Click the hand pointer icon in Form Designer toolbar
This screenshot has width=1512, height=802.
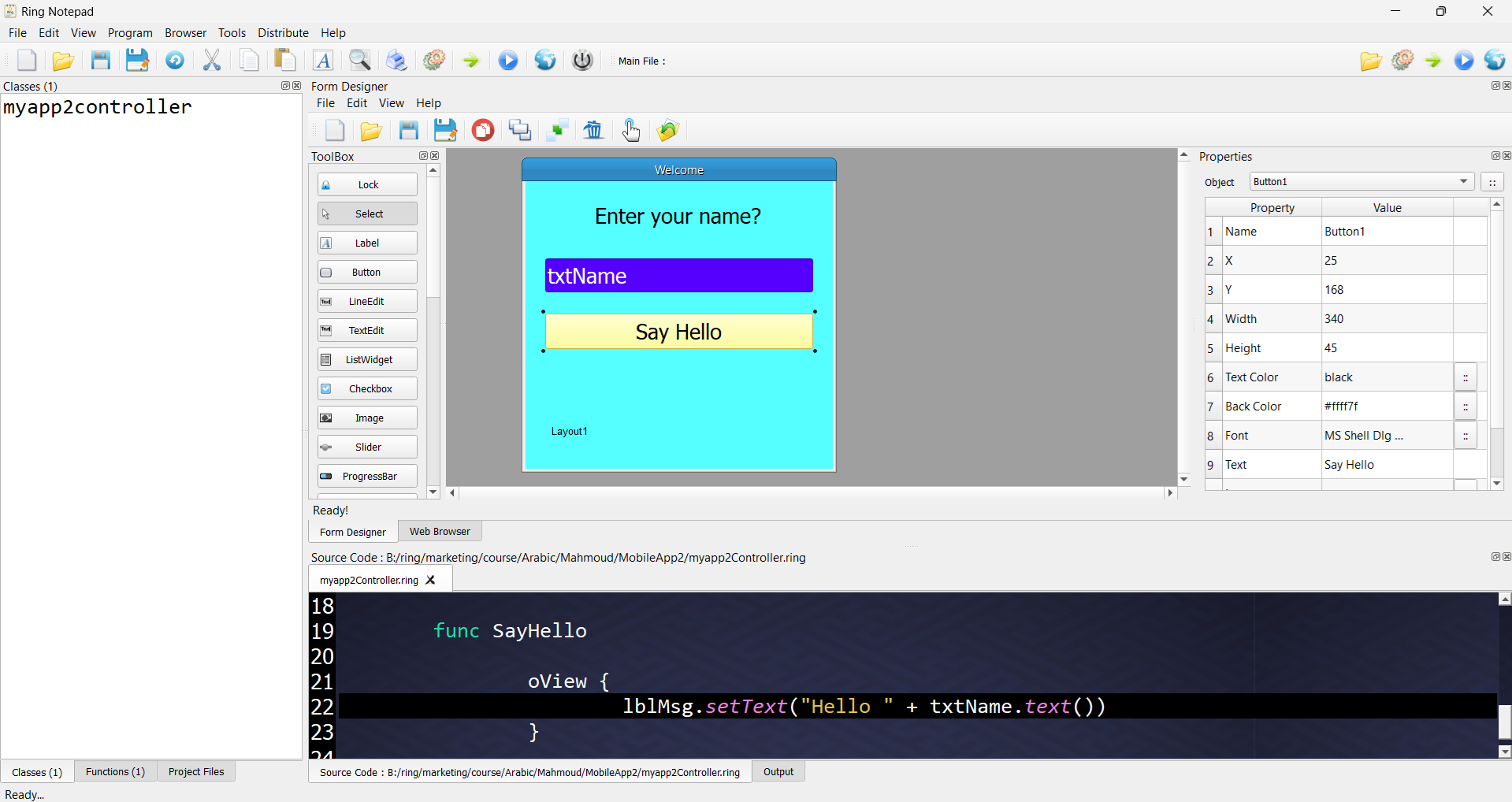(631, 131)
